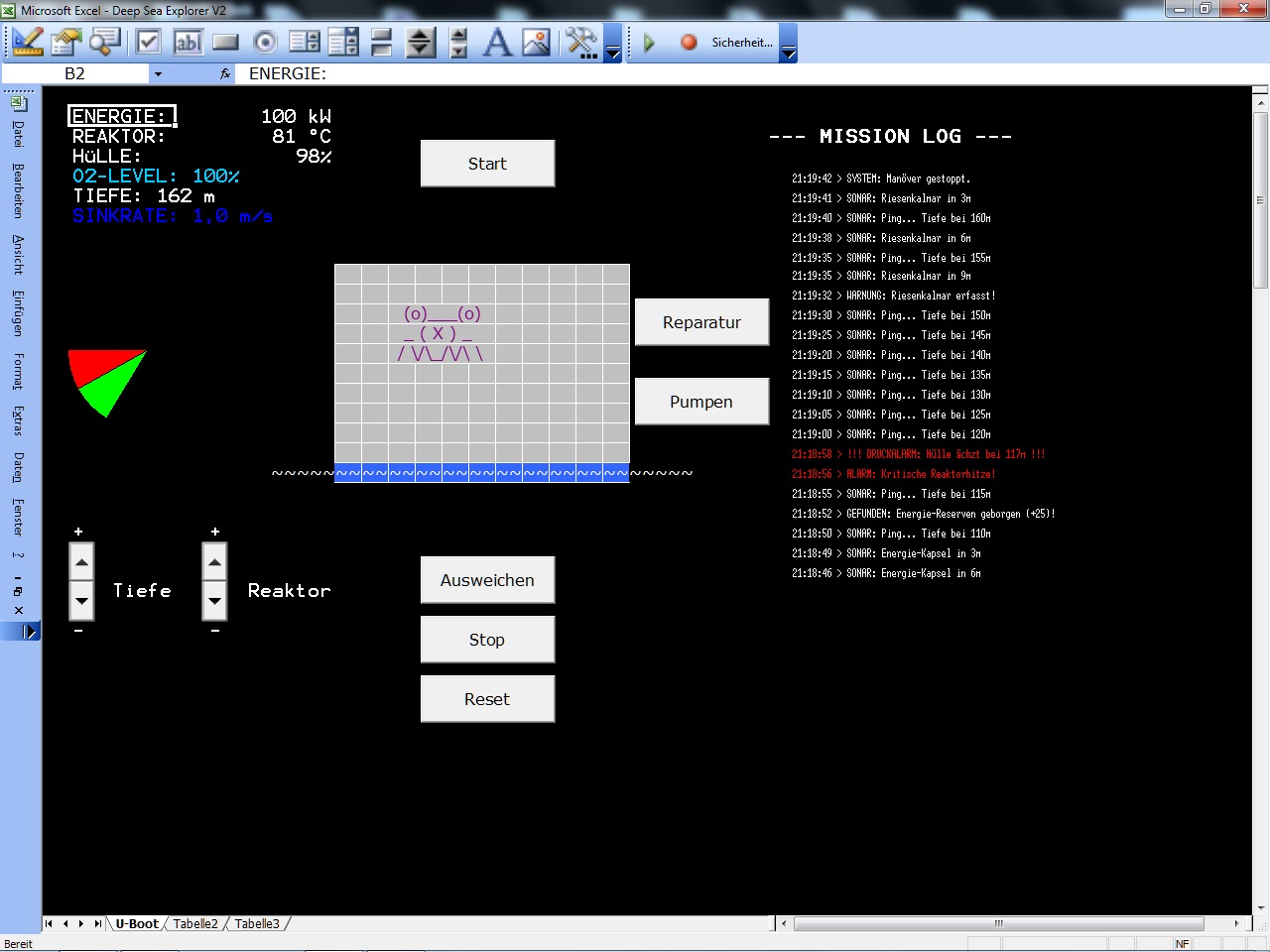
Task: Open the Extras menu
Action: click(19, 420)
